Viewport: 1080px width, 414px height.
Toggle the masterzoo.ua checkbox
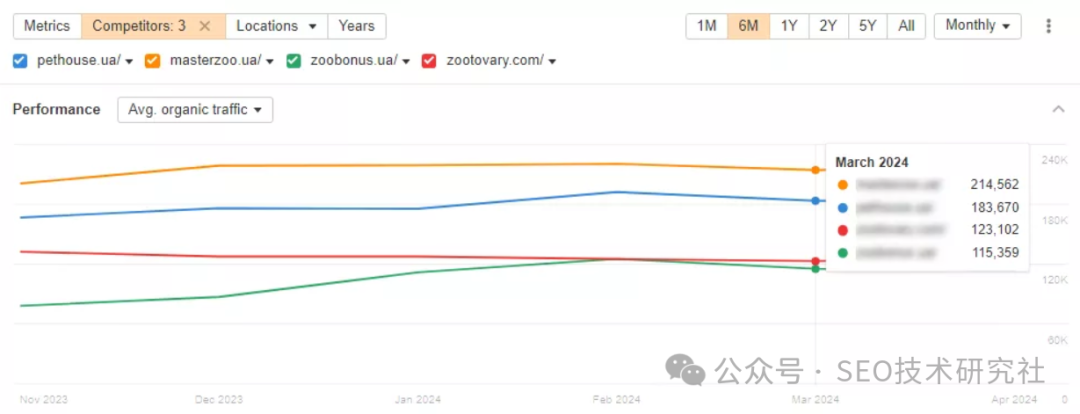tap(153, 61)
